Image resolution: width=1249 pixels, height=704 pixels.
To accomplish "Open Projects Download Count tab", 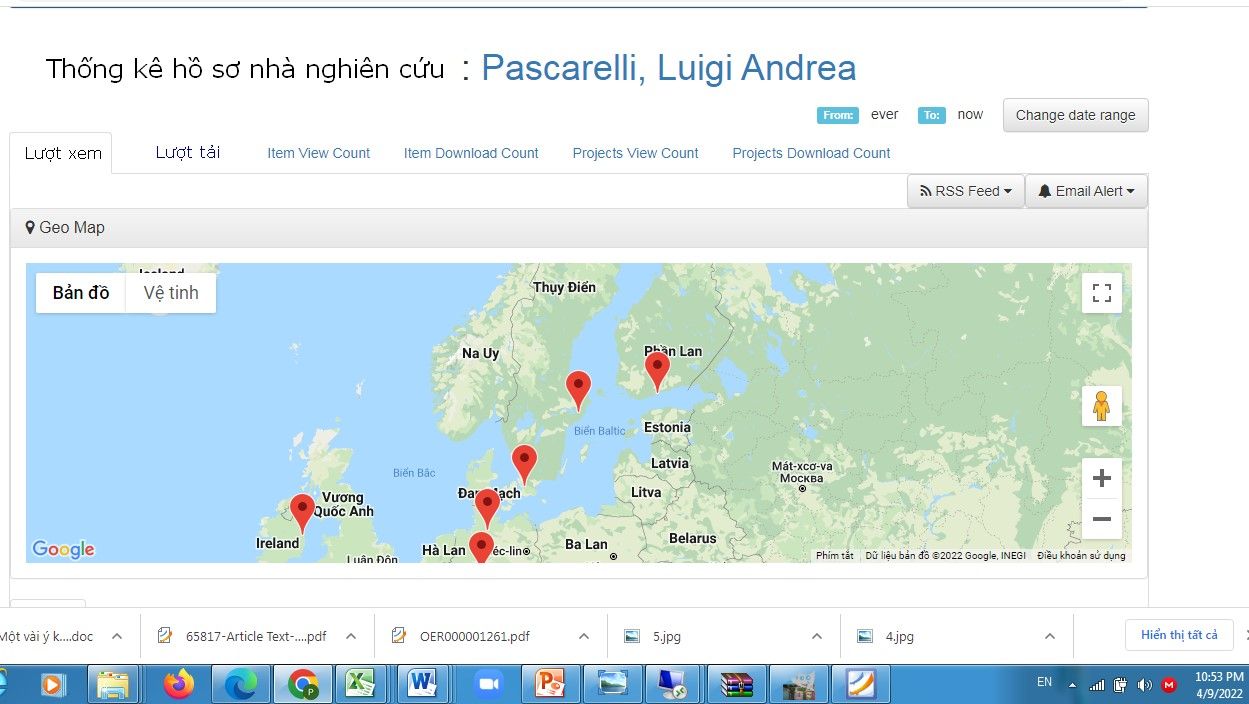I will click(x=811, y=153).
